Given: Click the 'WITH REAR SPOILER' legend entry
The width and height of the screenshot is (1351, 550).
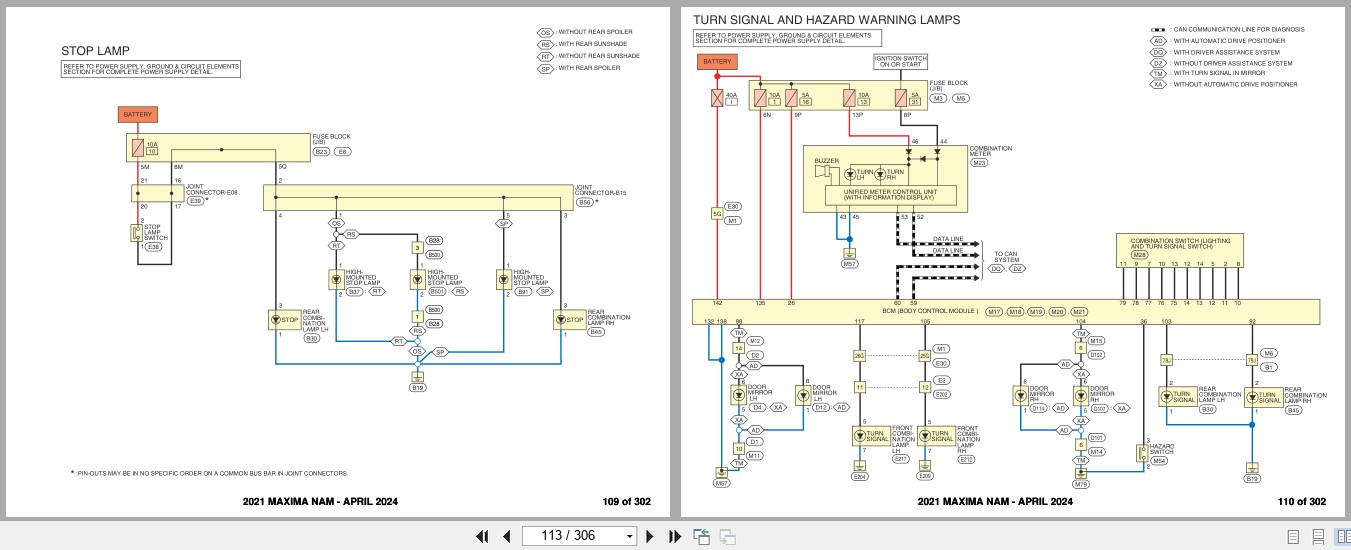Looking at the screenshot, I should (589, 68).
